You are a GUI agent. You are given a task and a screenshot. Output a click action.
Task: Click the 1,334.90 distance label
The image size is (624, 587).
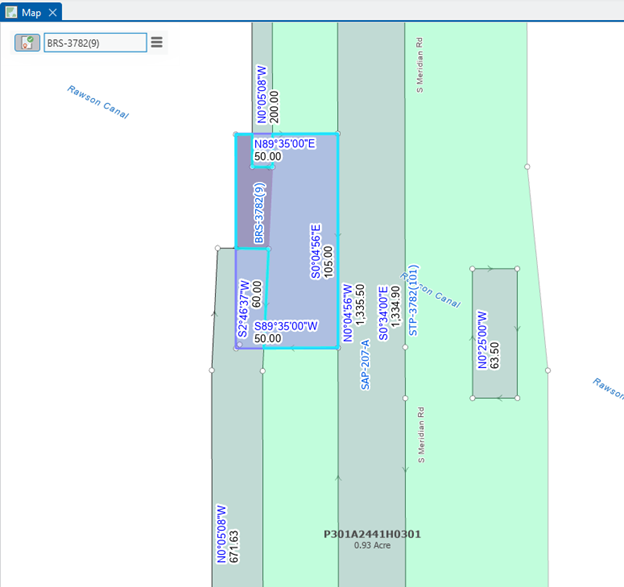(x=395, y=306)
